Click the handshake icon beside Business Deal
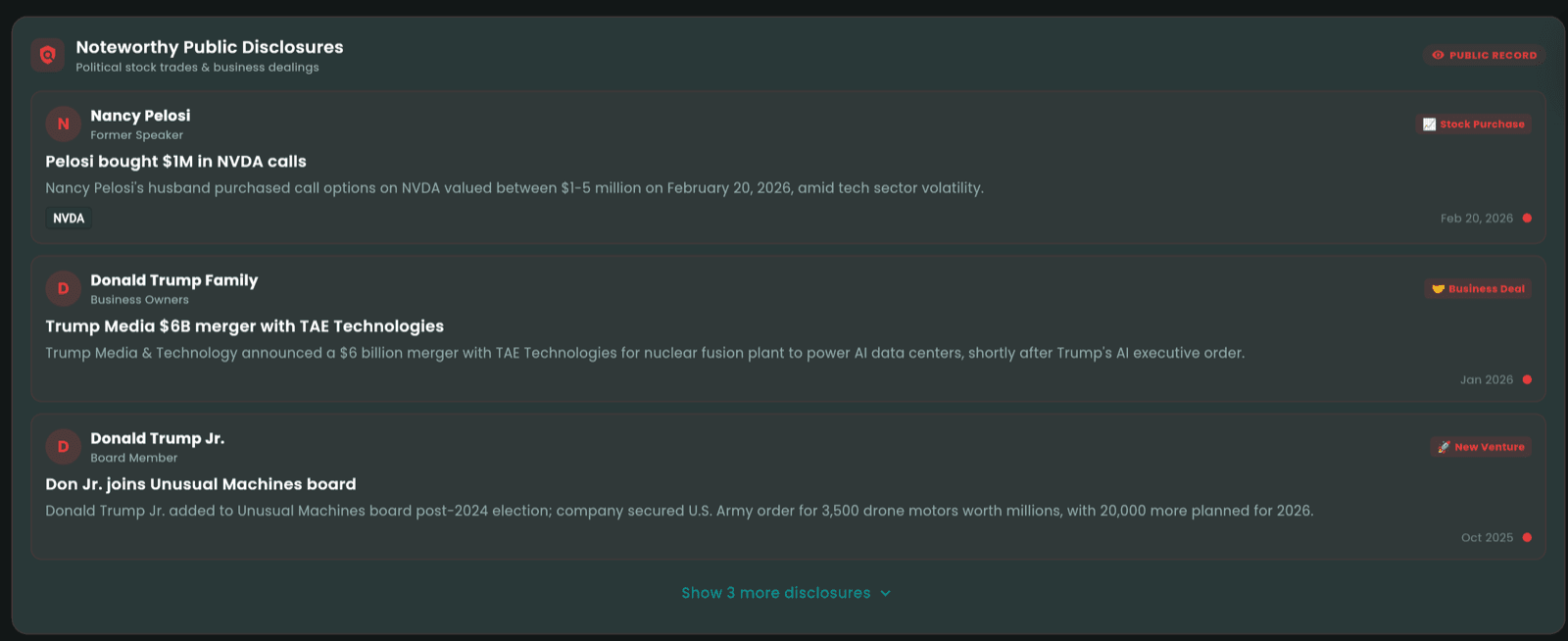This screenshot has width=1568, height=641. point(1438,289)
